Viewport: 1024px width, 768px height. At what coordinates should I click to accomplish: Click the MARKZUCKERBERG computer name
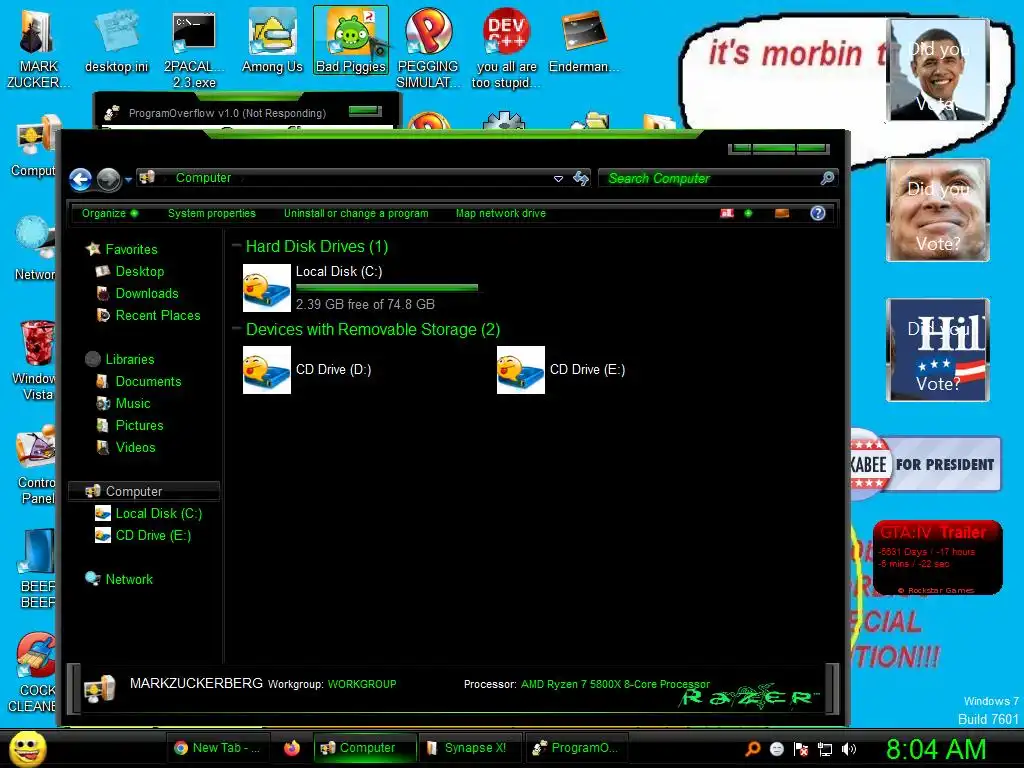click(x=196, y=684)
